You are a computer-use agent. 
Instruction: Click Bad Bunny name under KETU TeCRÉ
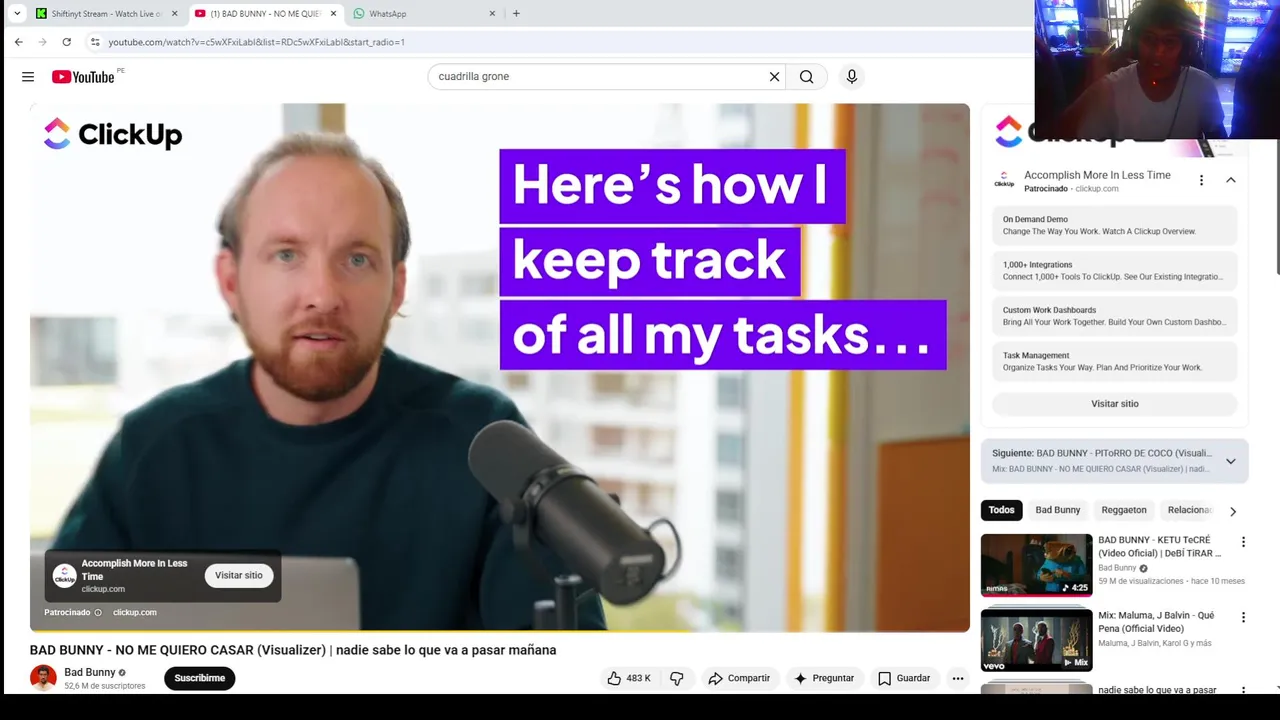1117,568
